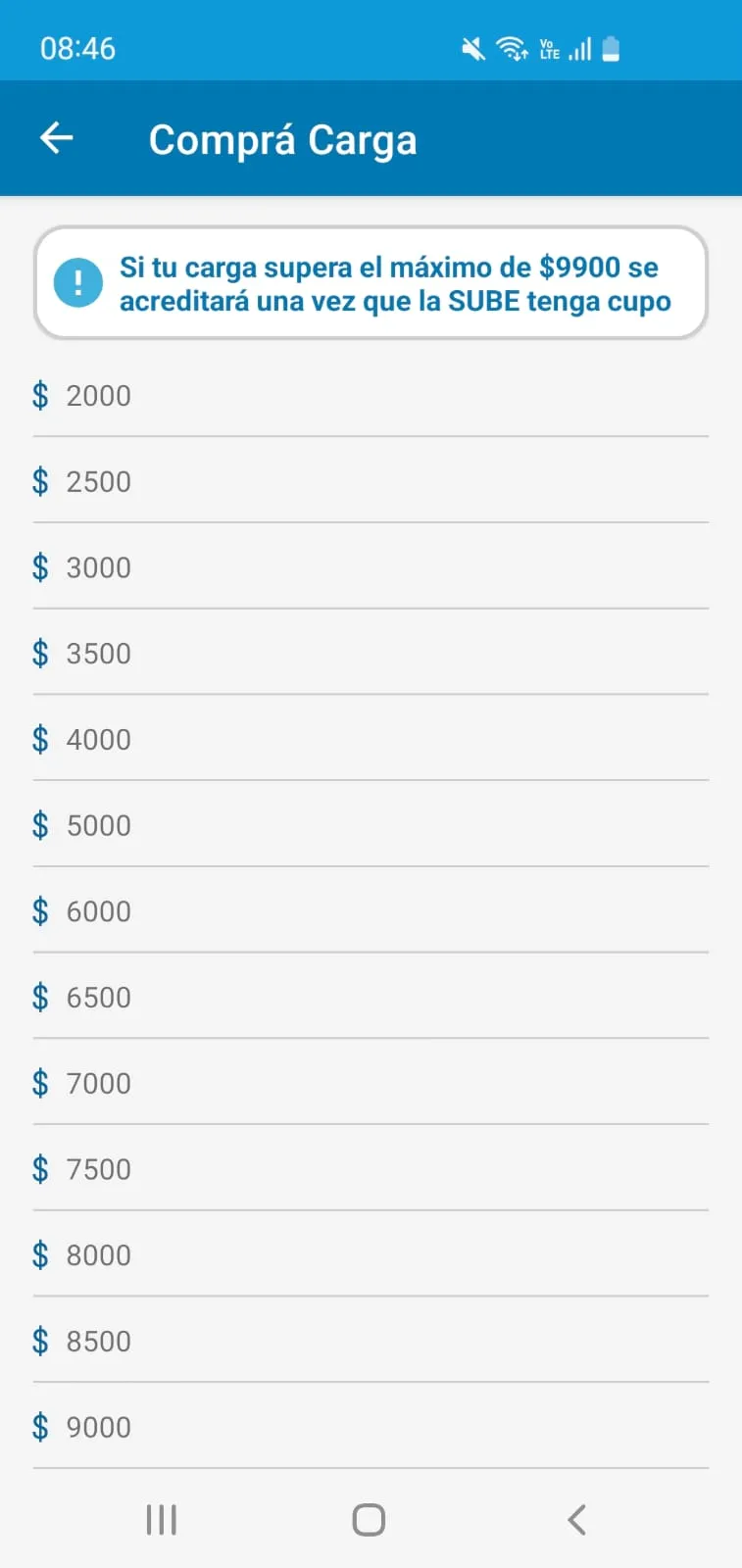This screenshot has height=1568, width=742.
Task: Tap the Wi-Fi status icon
Action: (x=512, y=48)
